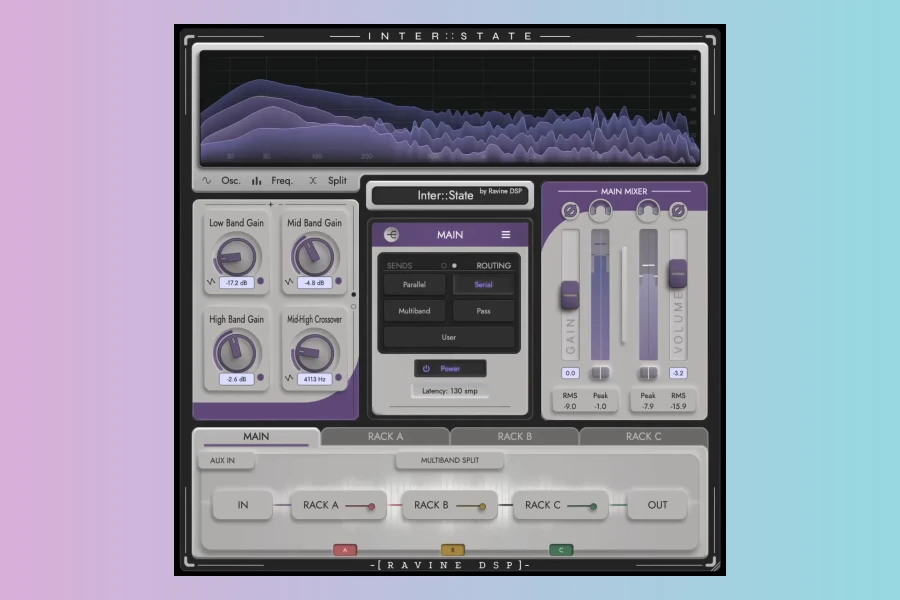Click the yellow B rack tag
The height and width of the screenshot is (600, 900).
[x=453, y=550]
